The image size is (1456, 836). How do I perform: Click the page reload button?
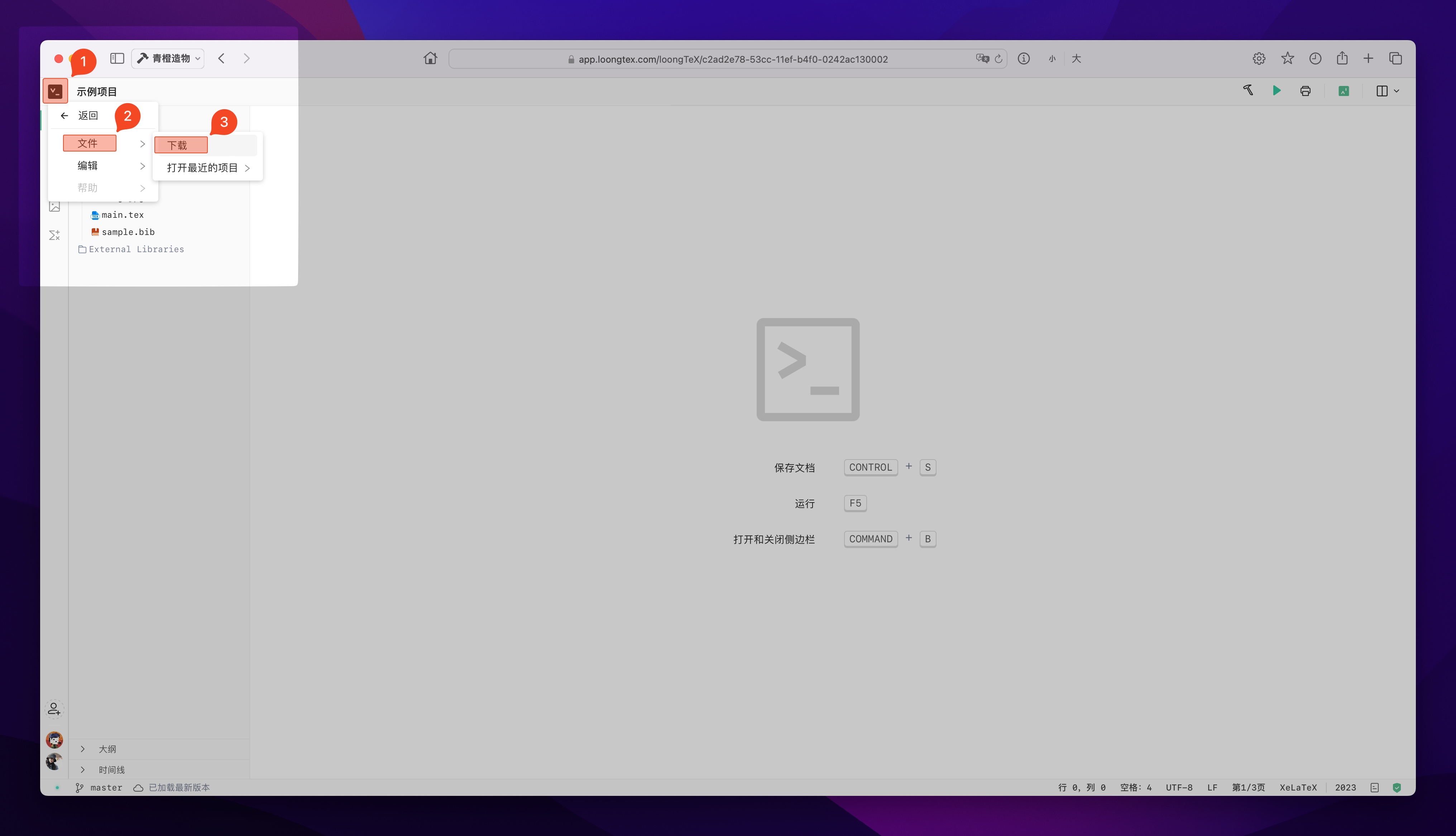(998, 59)
